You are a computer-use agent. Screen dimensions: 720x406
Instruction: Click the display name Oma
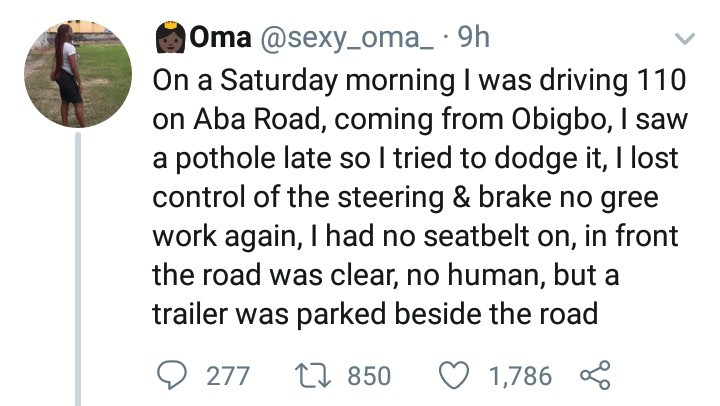[x=212, y=40]
